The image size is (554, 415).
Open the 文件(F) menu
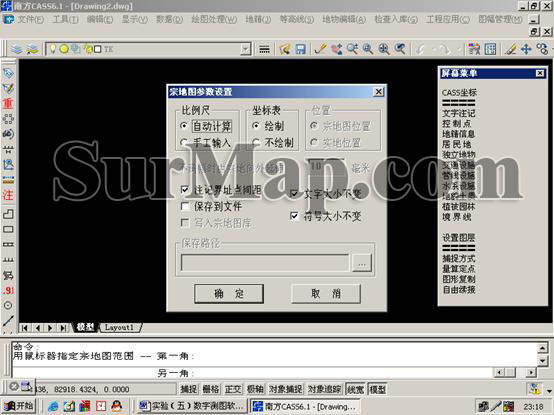[x=31, y=19]
